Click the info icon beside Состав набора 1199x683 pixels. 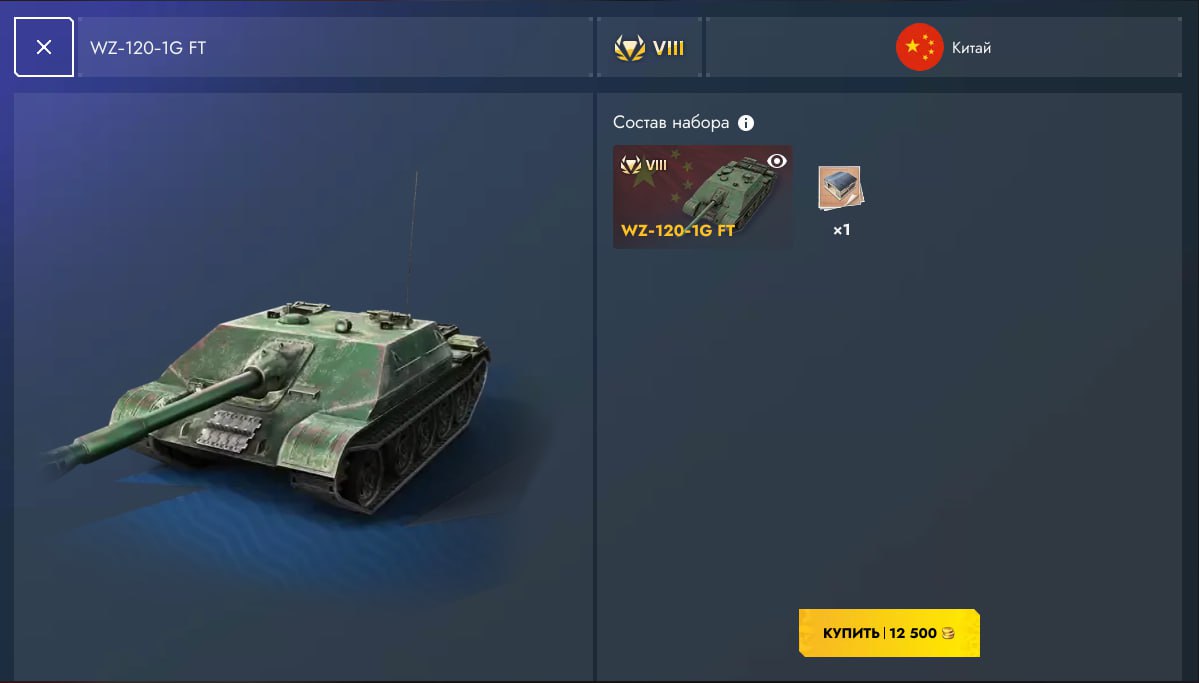[x=746, y=123]
